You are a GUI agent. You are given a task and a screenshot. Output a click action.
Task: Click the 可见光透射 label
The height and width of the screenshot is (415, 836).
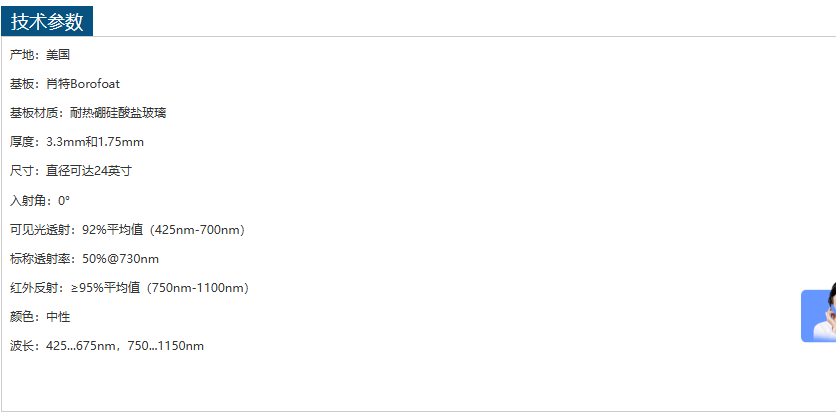(x=40, y=230)
